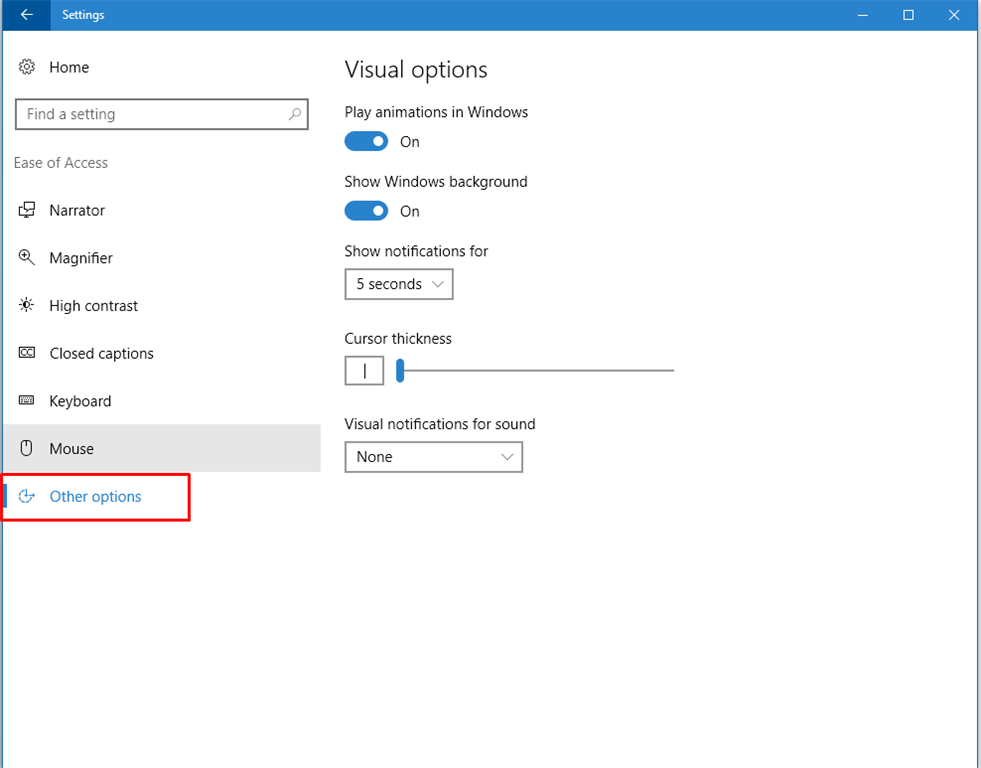Open the Other options section
This screenshot has width=981, height=768.
coord(95,497)
